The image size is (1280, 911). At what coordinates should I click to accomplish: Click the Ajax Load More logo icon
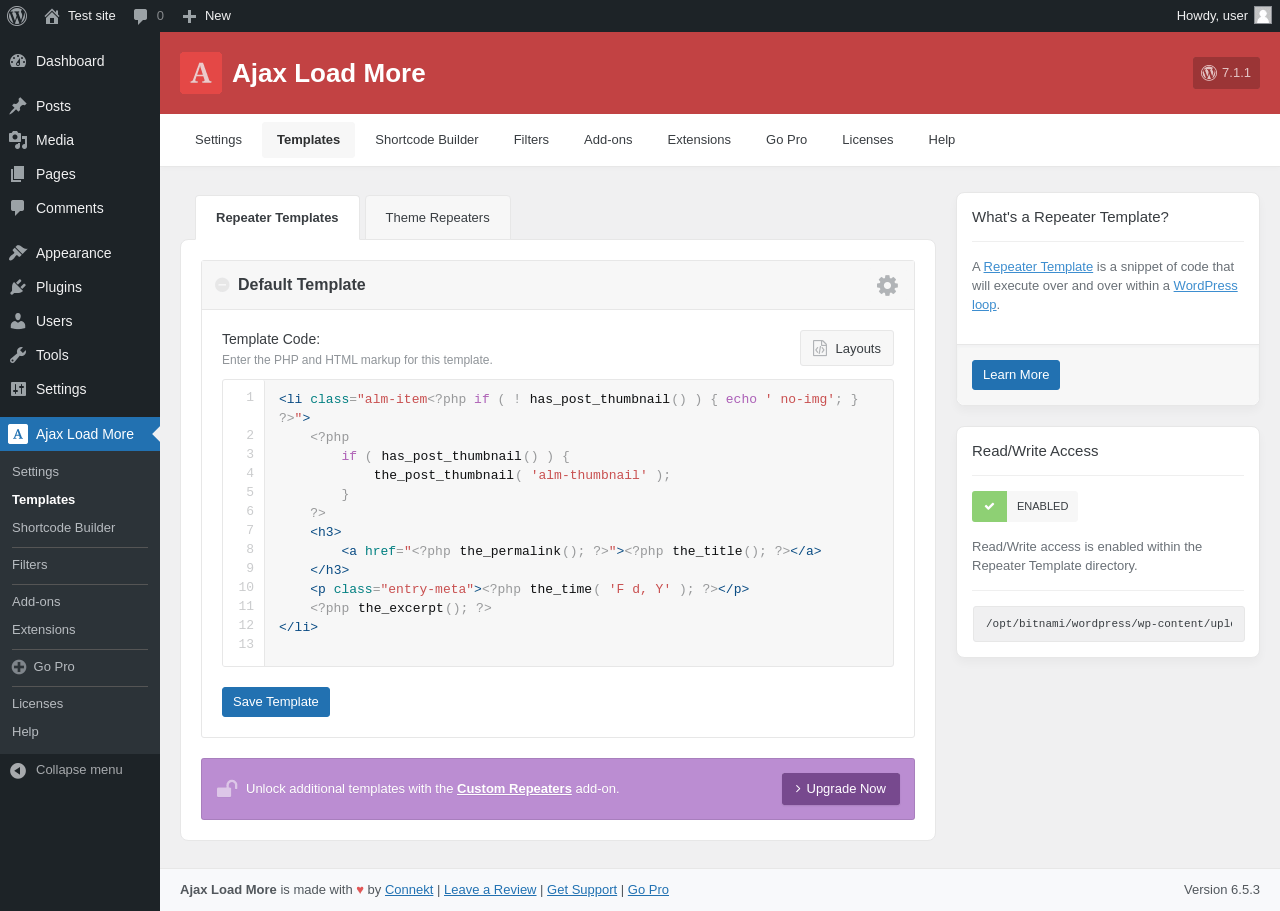201,73
